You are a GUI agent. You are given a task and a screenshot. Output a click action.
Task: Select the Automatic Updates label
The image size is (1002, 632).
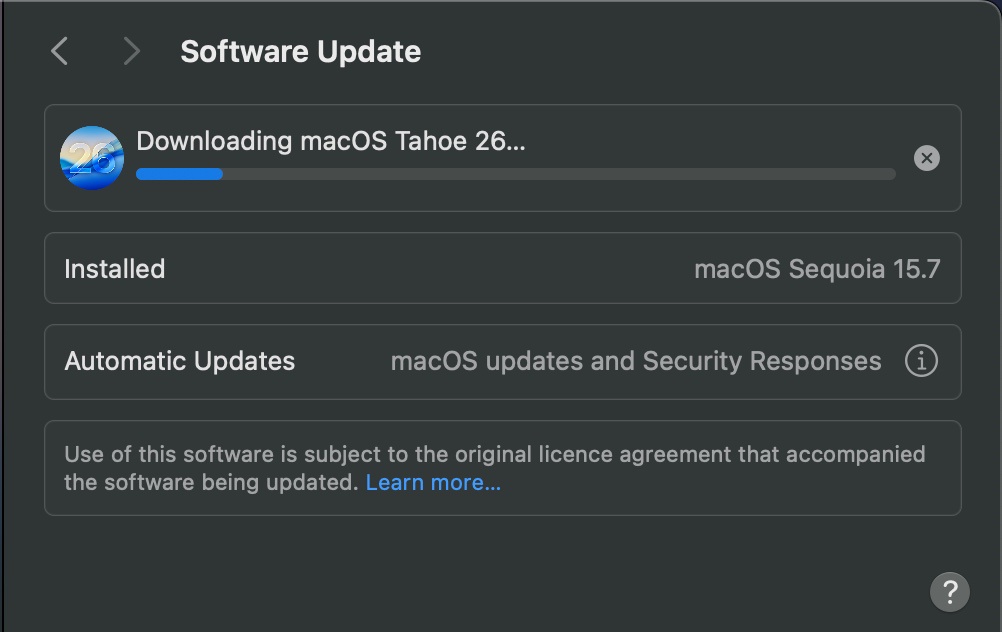point(180,361)
